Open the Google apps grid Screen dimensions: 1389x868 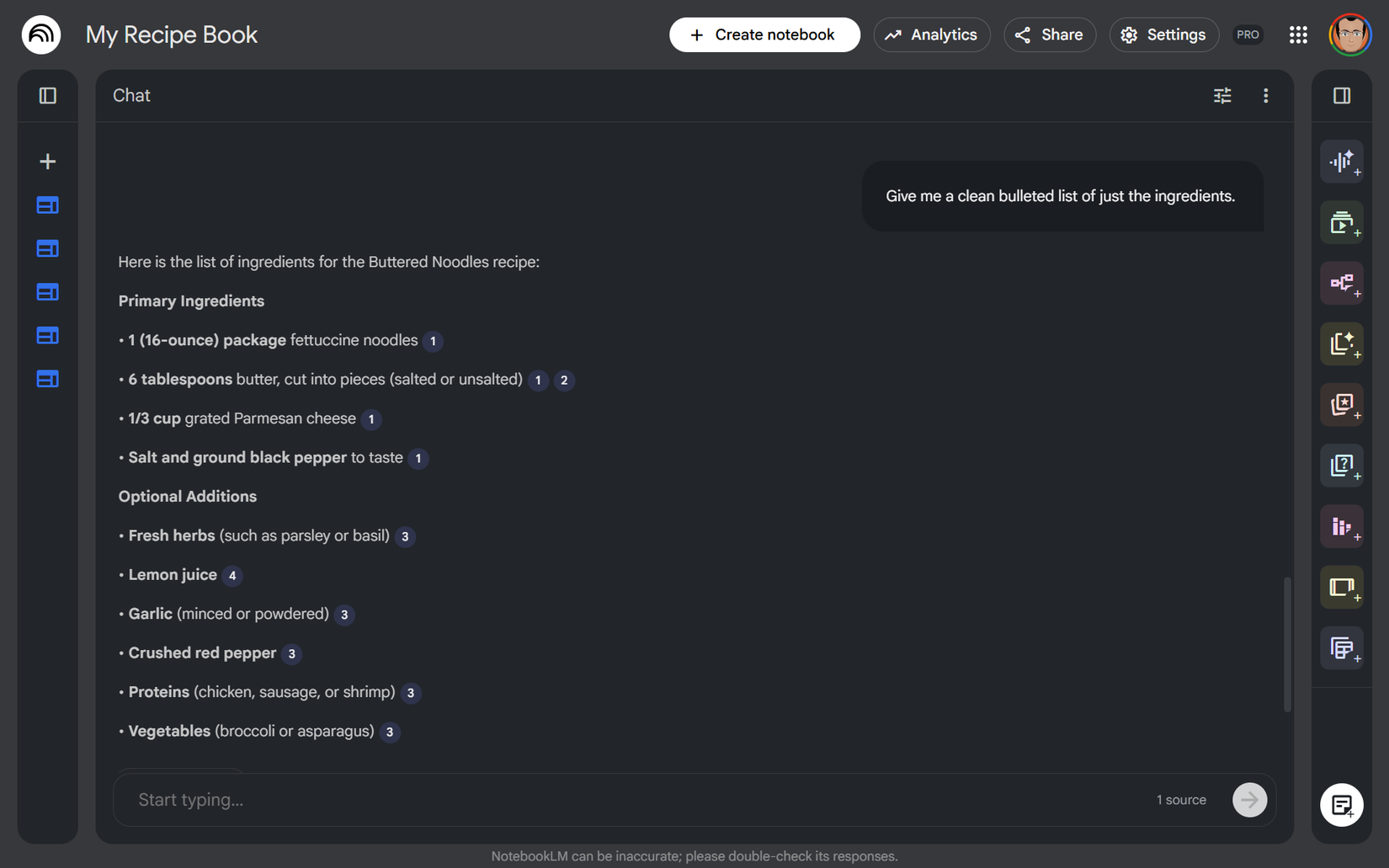tap(1298, 35)
